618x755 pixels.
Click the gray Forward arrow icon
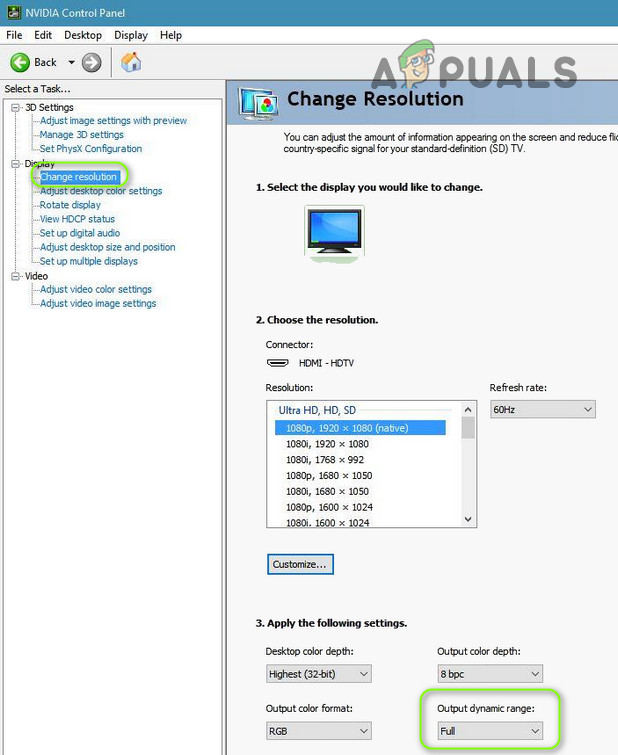(x=92, y=63)
